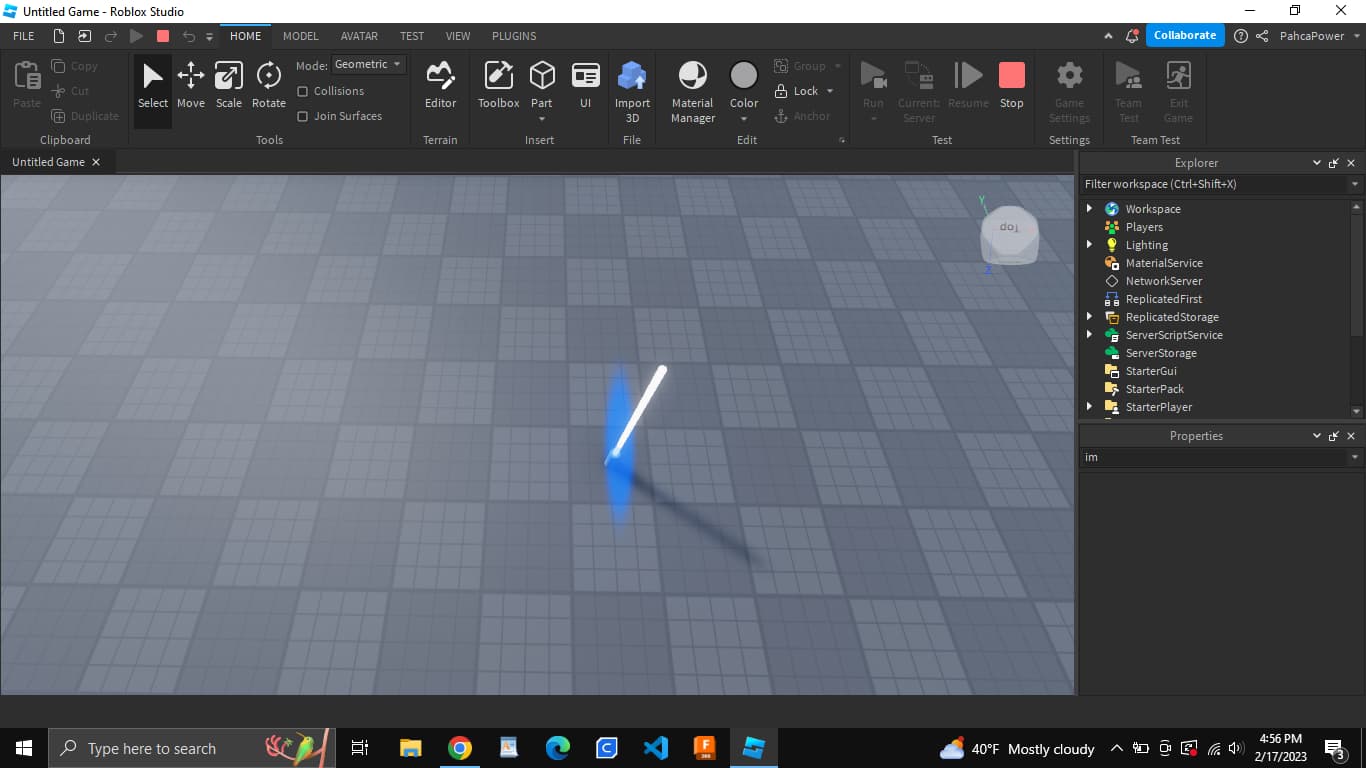Insert a new Part
The height and width of the screenshot is (768, 1366).
pyautogui.click(x=542, y=82)
